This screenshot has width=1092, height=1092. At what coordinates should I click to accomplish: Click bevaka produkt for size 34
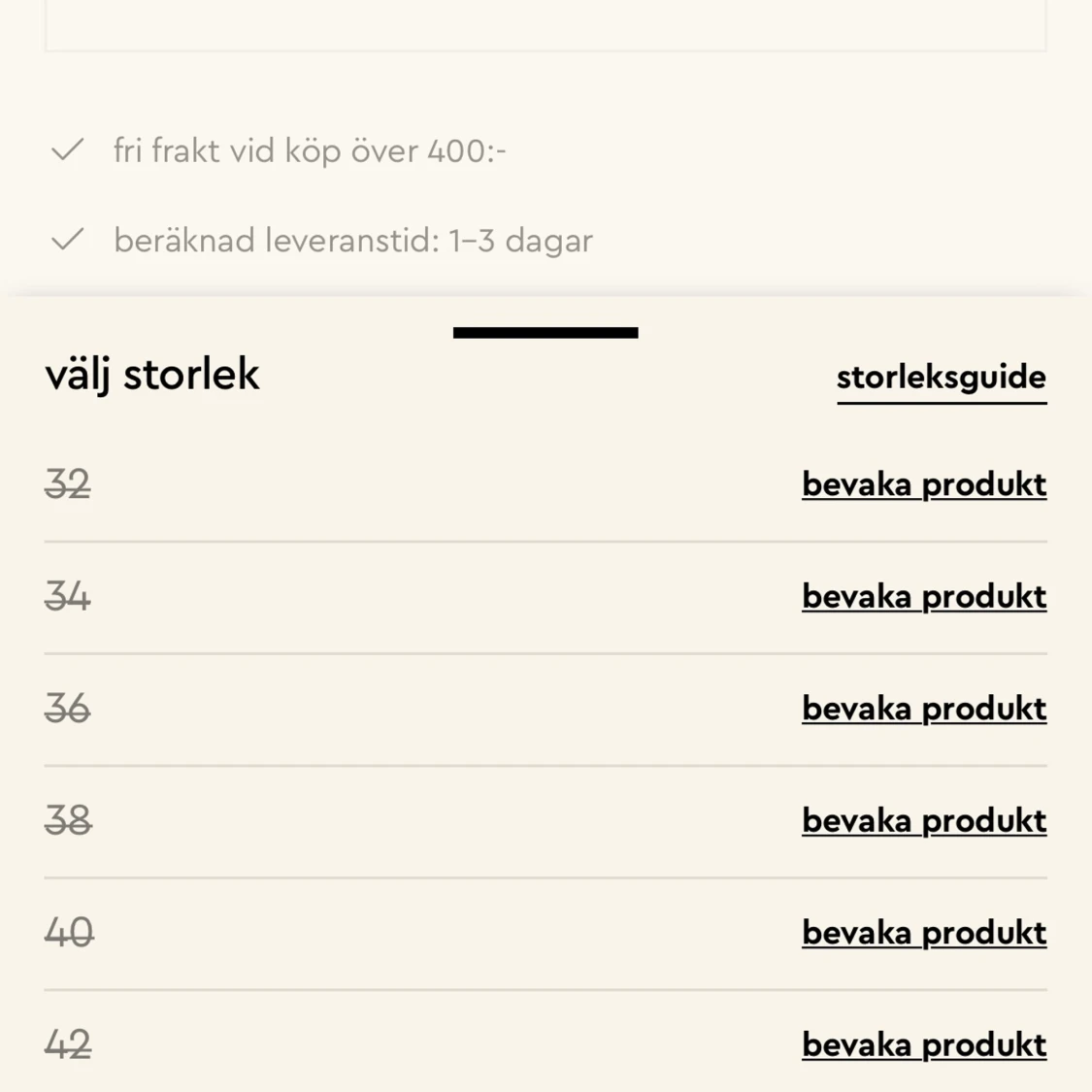tap(923, 596)
